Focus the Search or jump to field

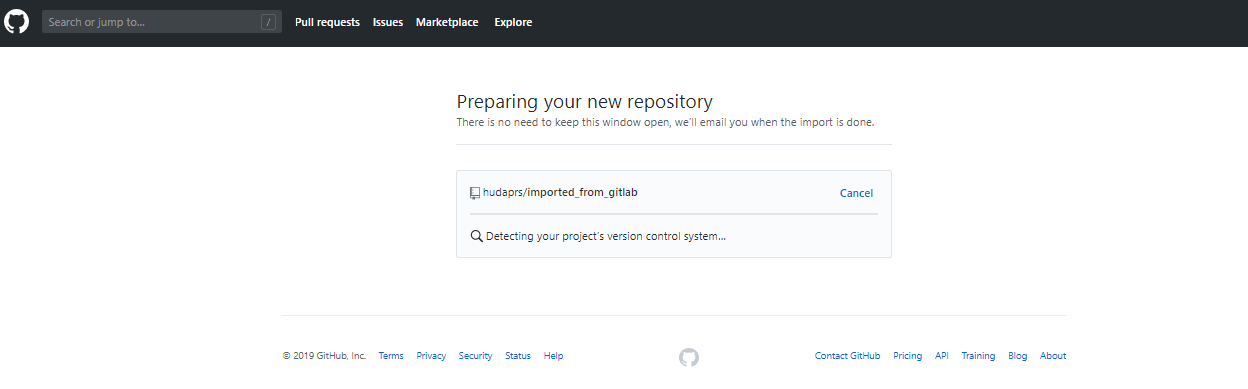(162, 22)
